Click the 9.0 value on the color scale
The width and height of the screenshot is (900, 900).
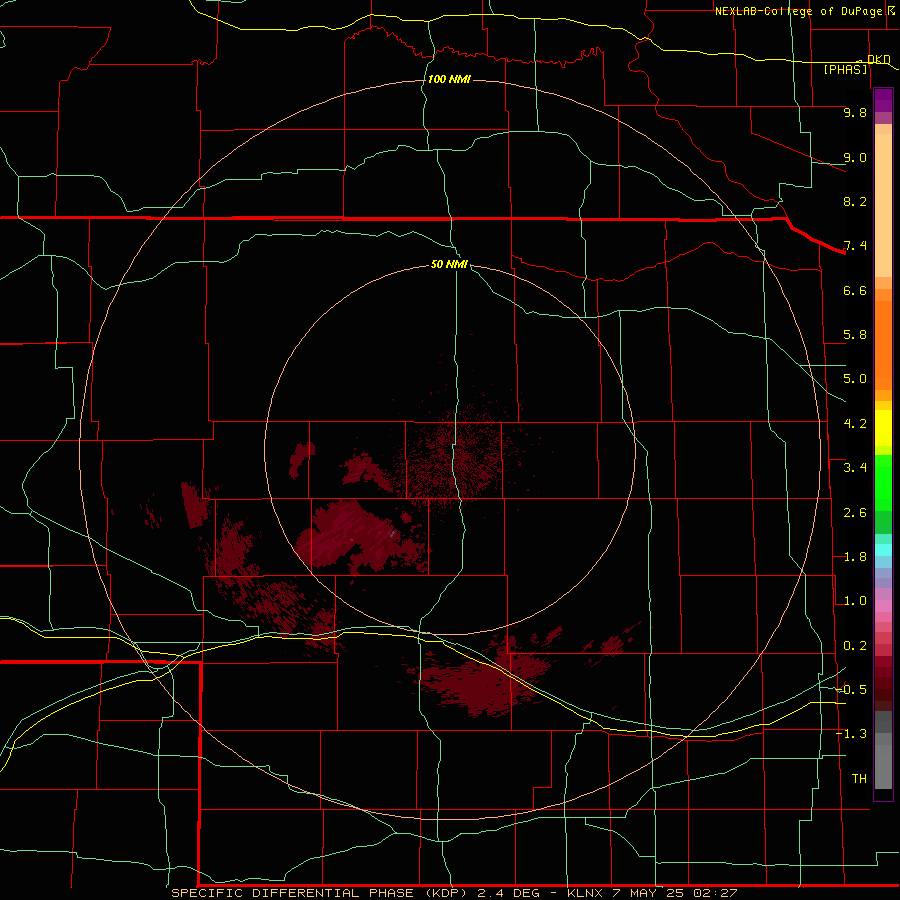coord(855,157)
